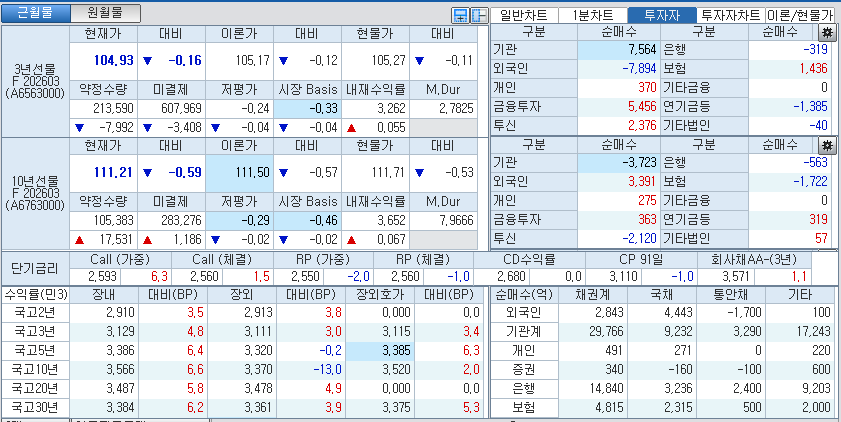Click the 기관 net buy value -3,723
Image resolution: width=841 pixels, height=422 pixels.
639,162
